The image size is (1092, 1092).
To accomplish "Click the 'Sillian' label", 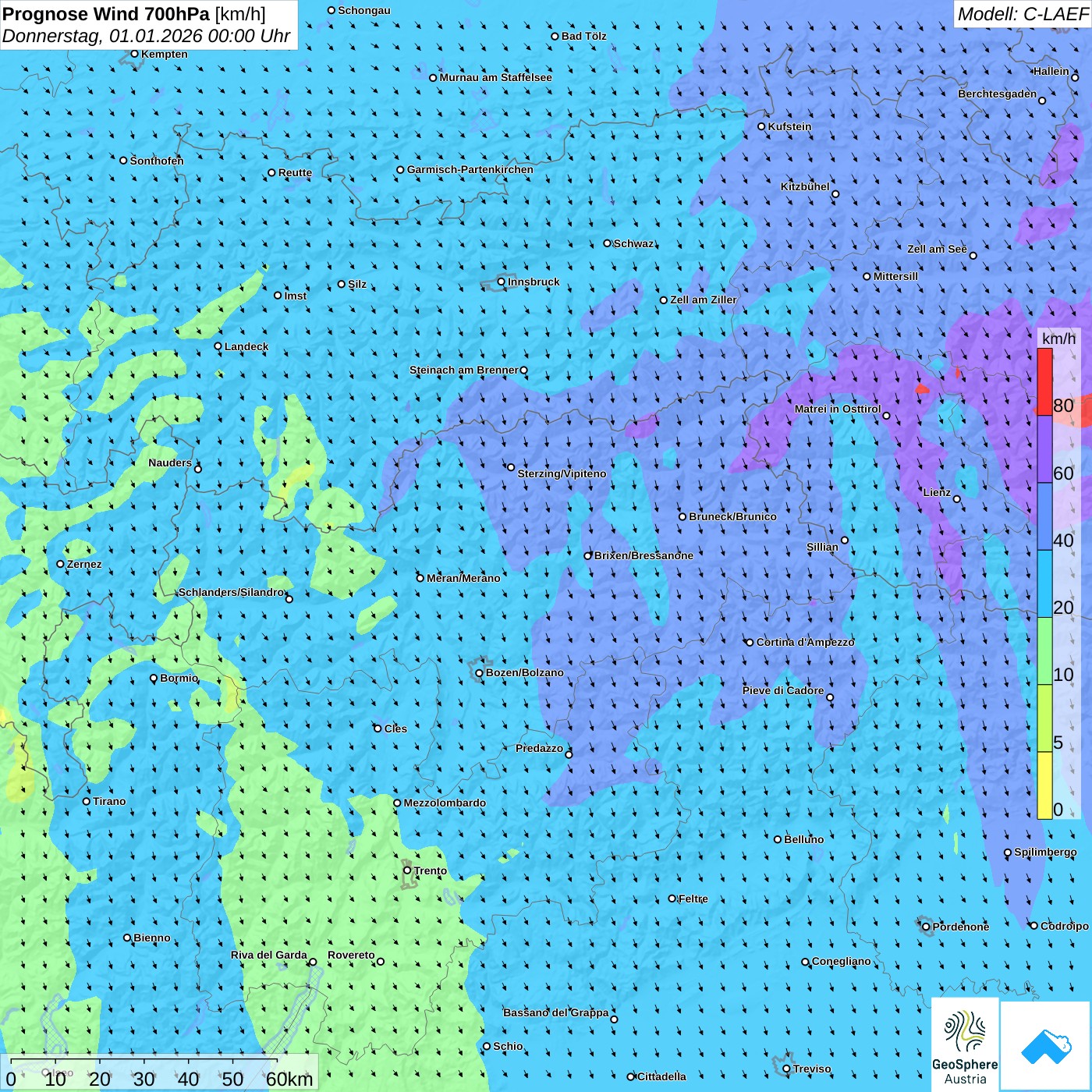I will [x=822, y=547].
